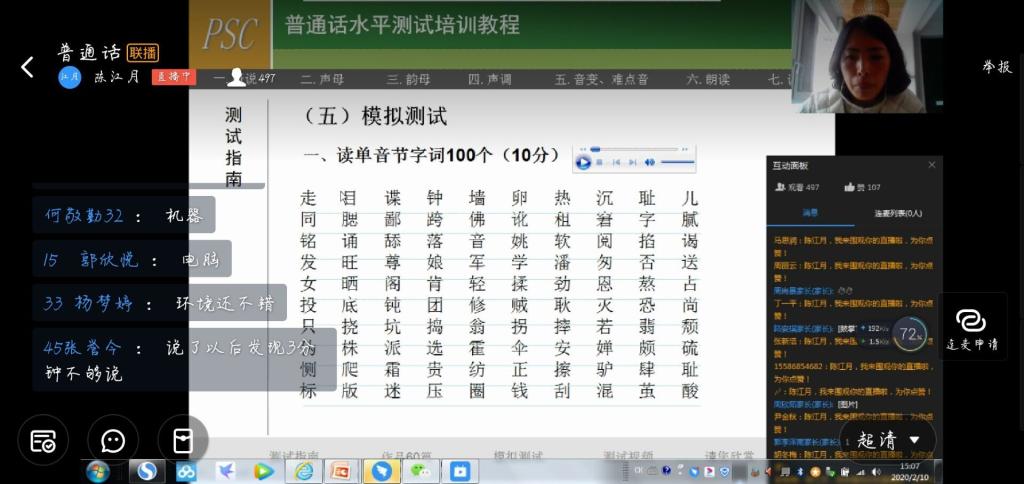Click the Windows Start button

pyautogui.click(x=98, y=470)
